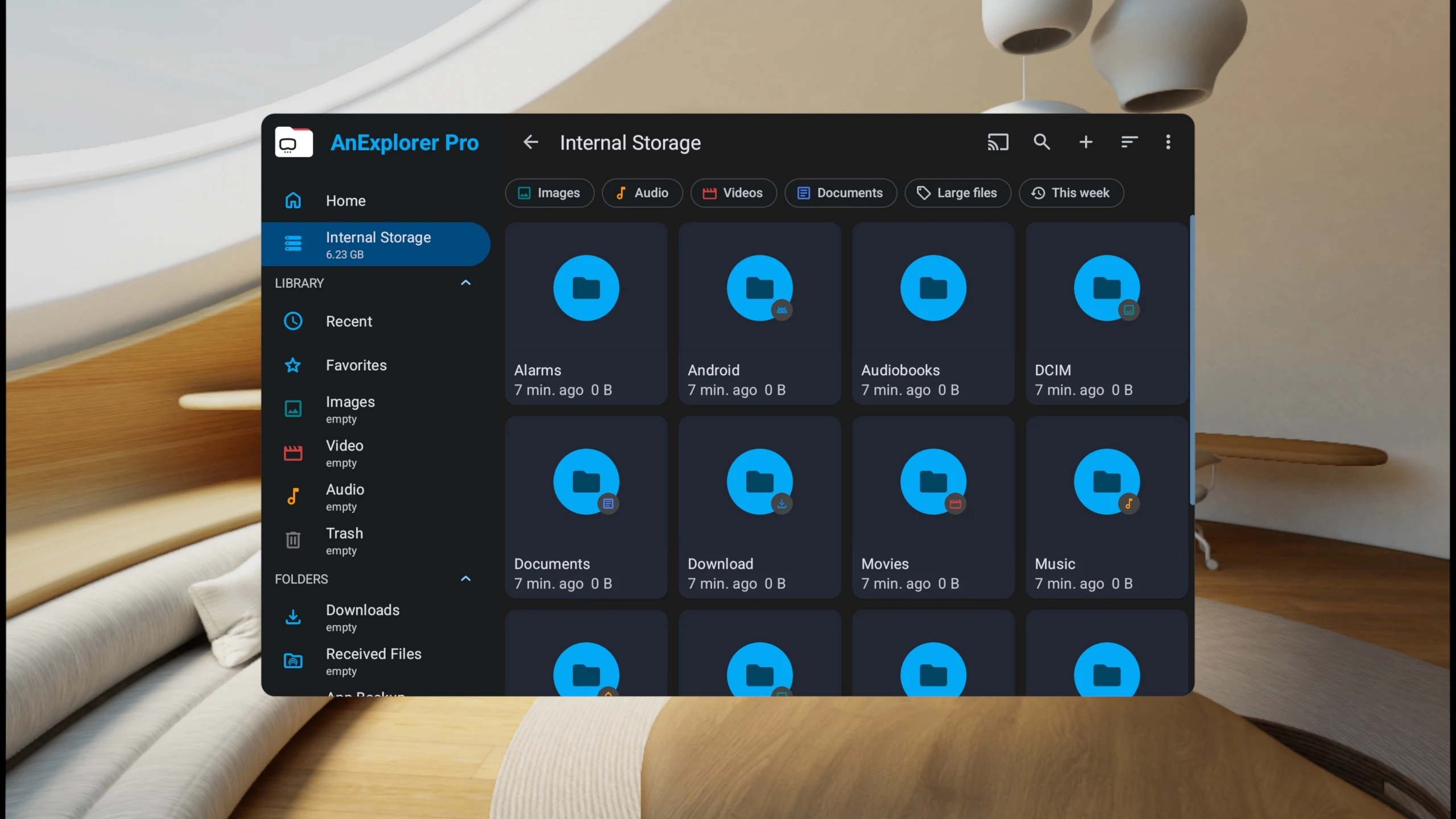Click the Audiobooks folder name text
Image resolution: width=1456 pixels, height=819 pixels.
point(900,370)
